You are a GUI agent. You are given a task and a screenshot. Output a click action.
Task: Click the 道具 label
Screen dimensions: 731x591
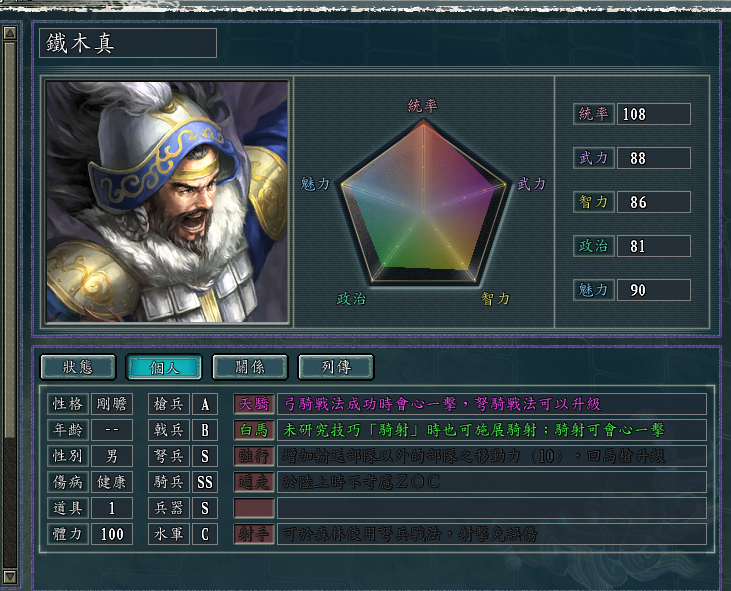[68, 508]
